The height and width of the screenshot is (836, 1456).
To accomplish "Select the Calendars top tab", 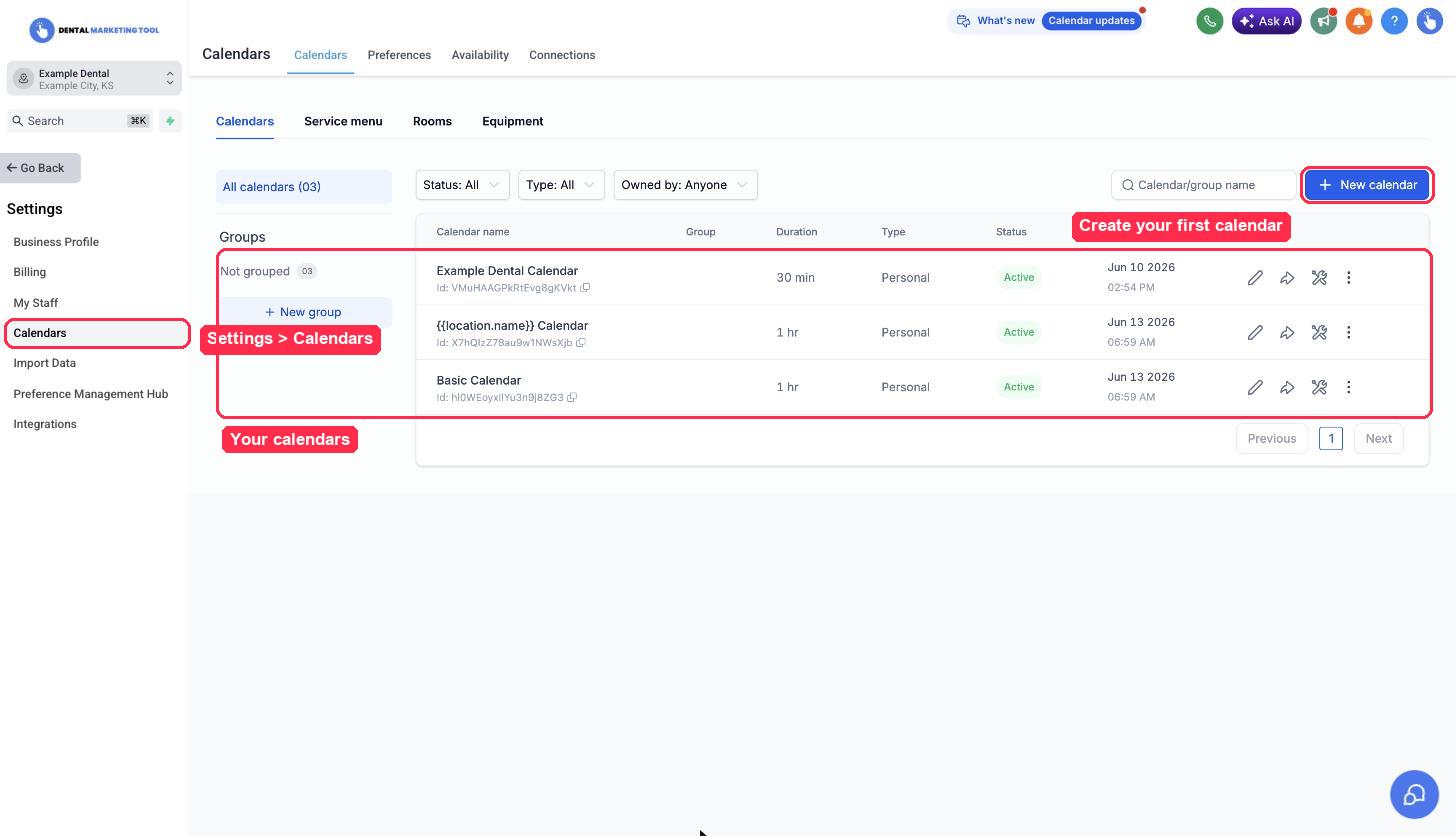I will [x=320, y=55].
